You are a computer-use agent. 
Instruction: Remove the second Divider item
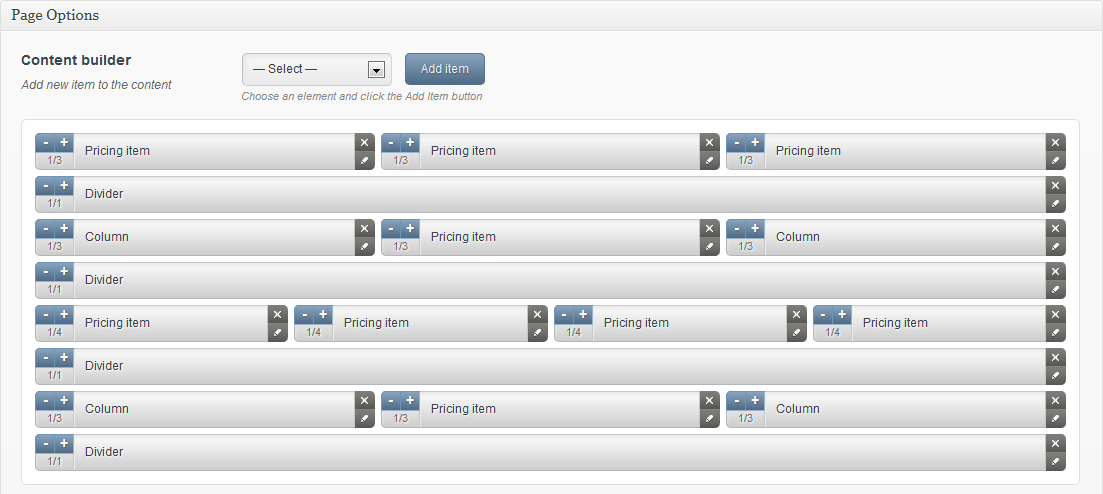1055,271
